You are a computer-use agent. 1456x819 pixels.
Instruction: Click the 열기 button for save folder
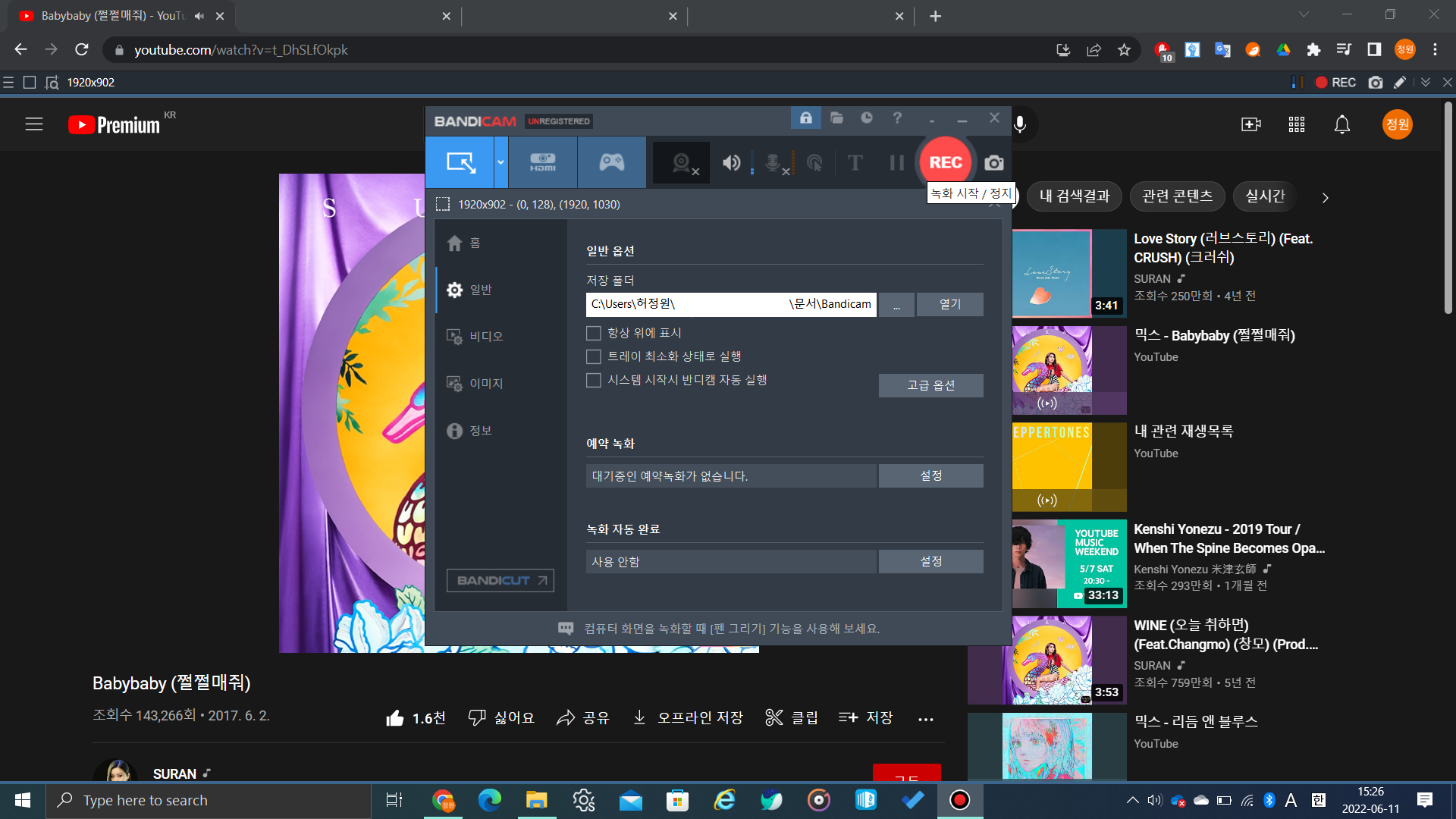coord(949,304)
